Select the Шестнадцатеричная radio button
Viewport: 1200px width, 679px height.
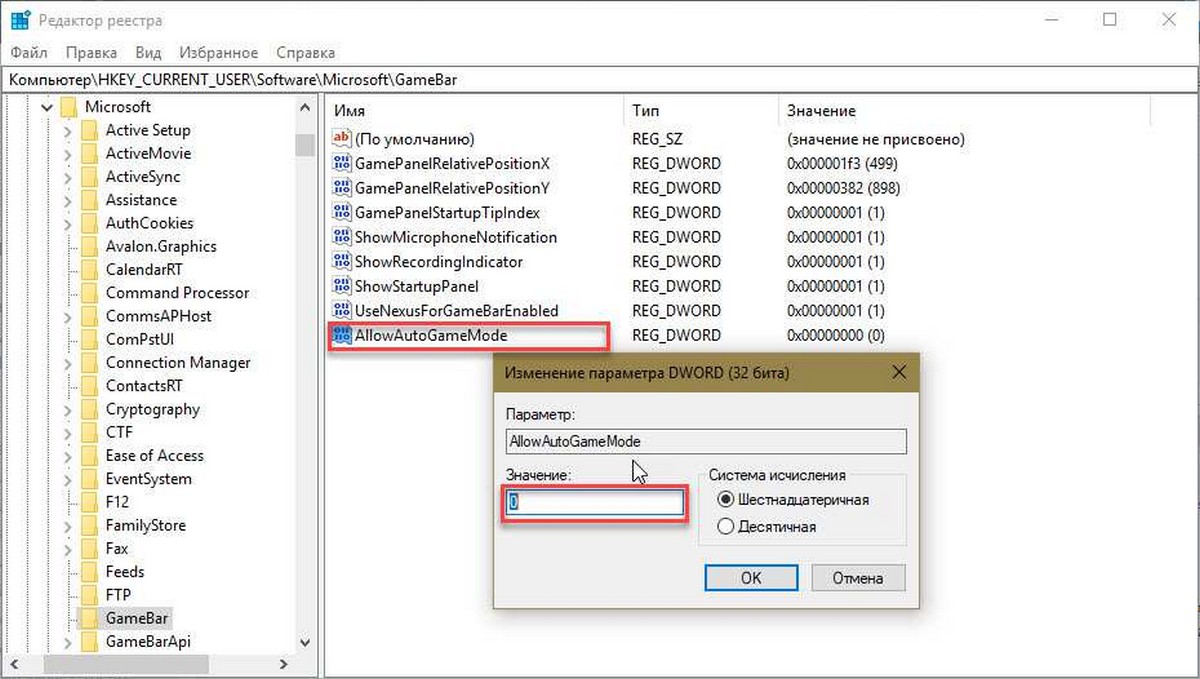(726, 499)
